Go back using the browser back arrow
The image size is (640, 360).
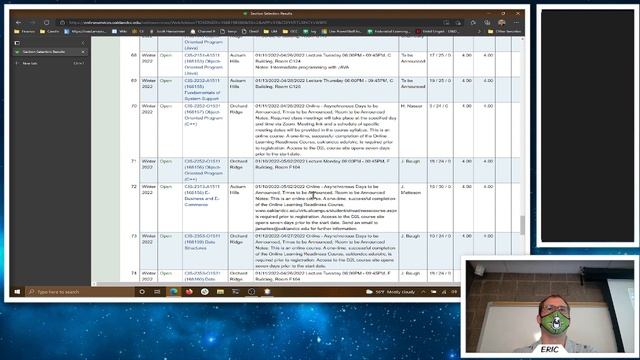pyautogui.click(x=18, y=22)
